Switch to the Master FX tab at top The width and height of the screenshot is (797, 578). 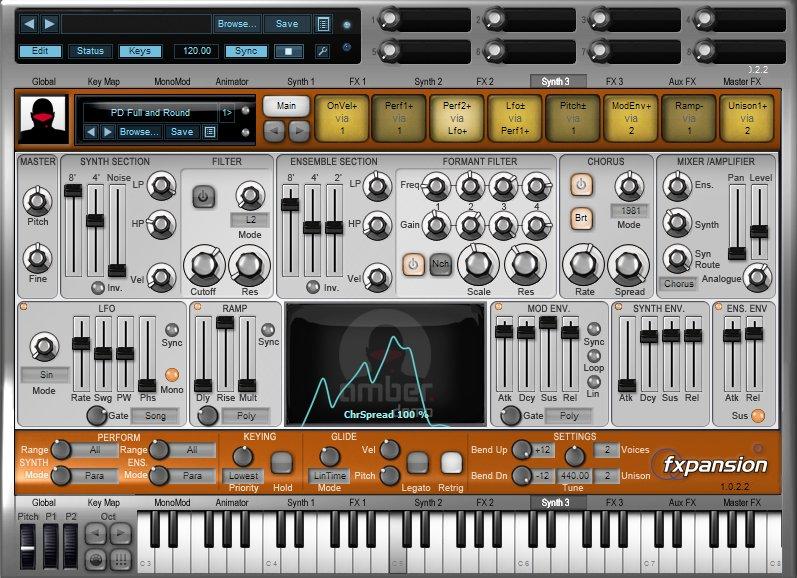point(743,81)
